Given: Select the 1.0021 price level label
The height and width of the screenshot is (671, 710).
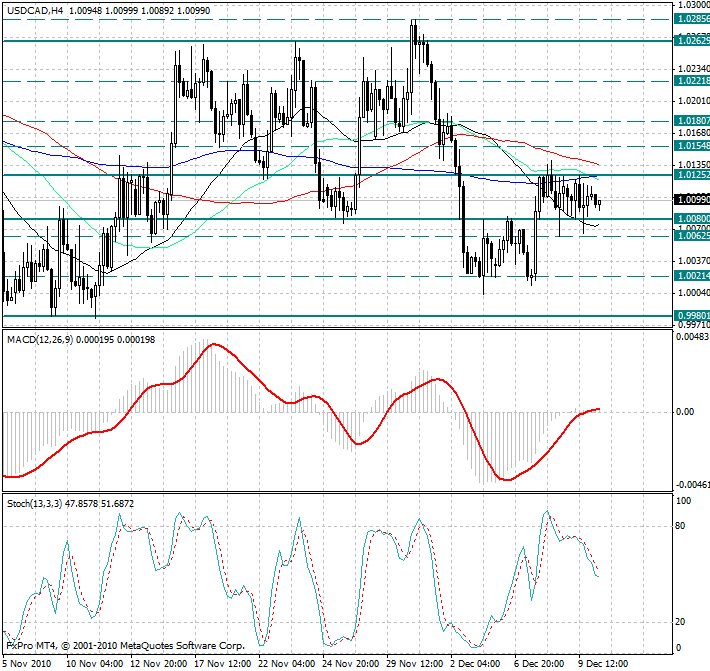Looking at the screenshot, I should point(692,276).
